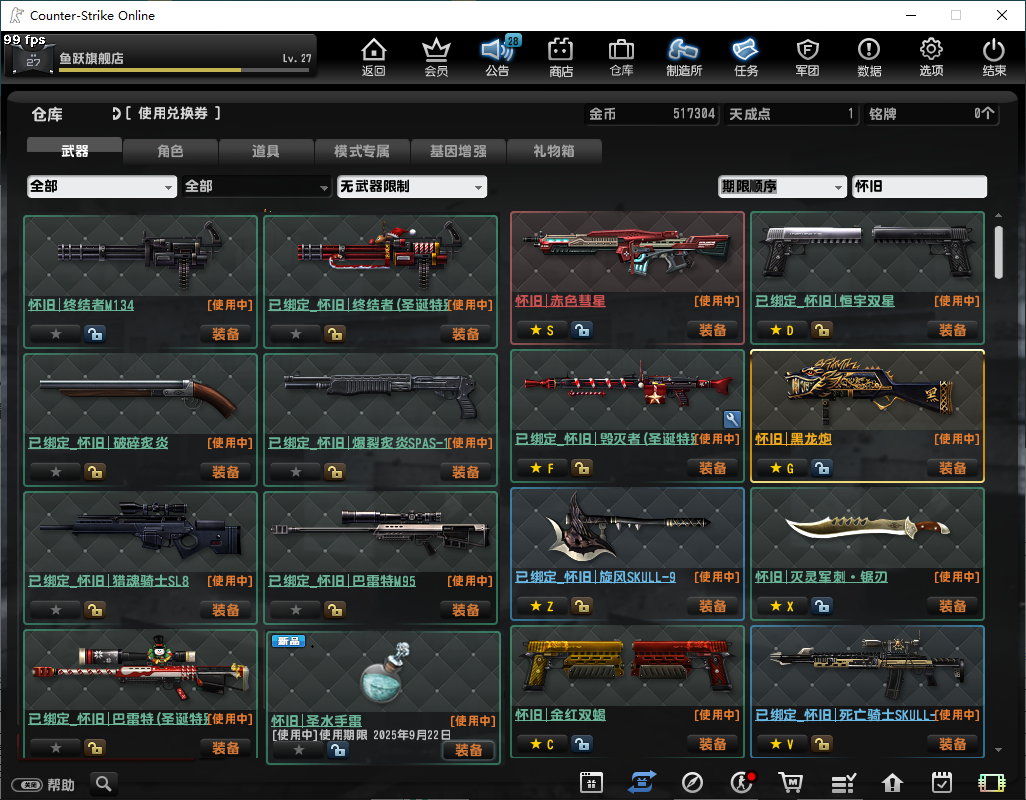Viewport: 1026px width, 800px height.
Task: Open the 制造所 crafting icon
Action: coord(684,57)
